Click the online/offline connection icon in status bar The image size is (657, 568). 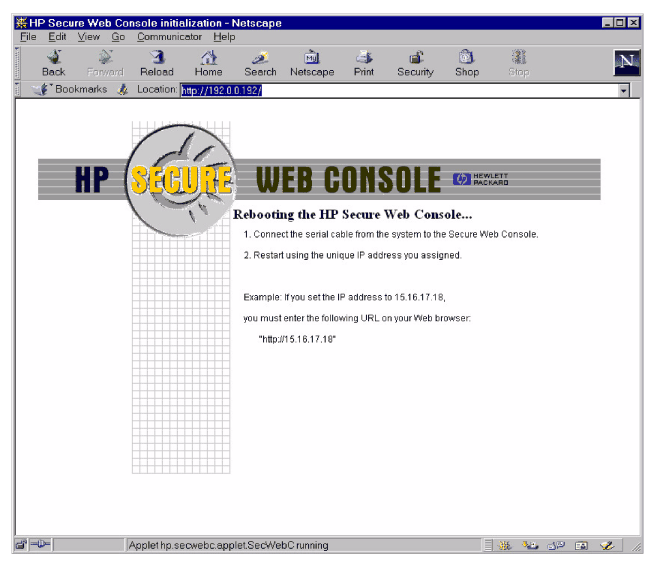coord(41,545)
